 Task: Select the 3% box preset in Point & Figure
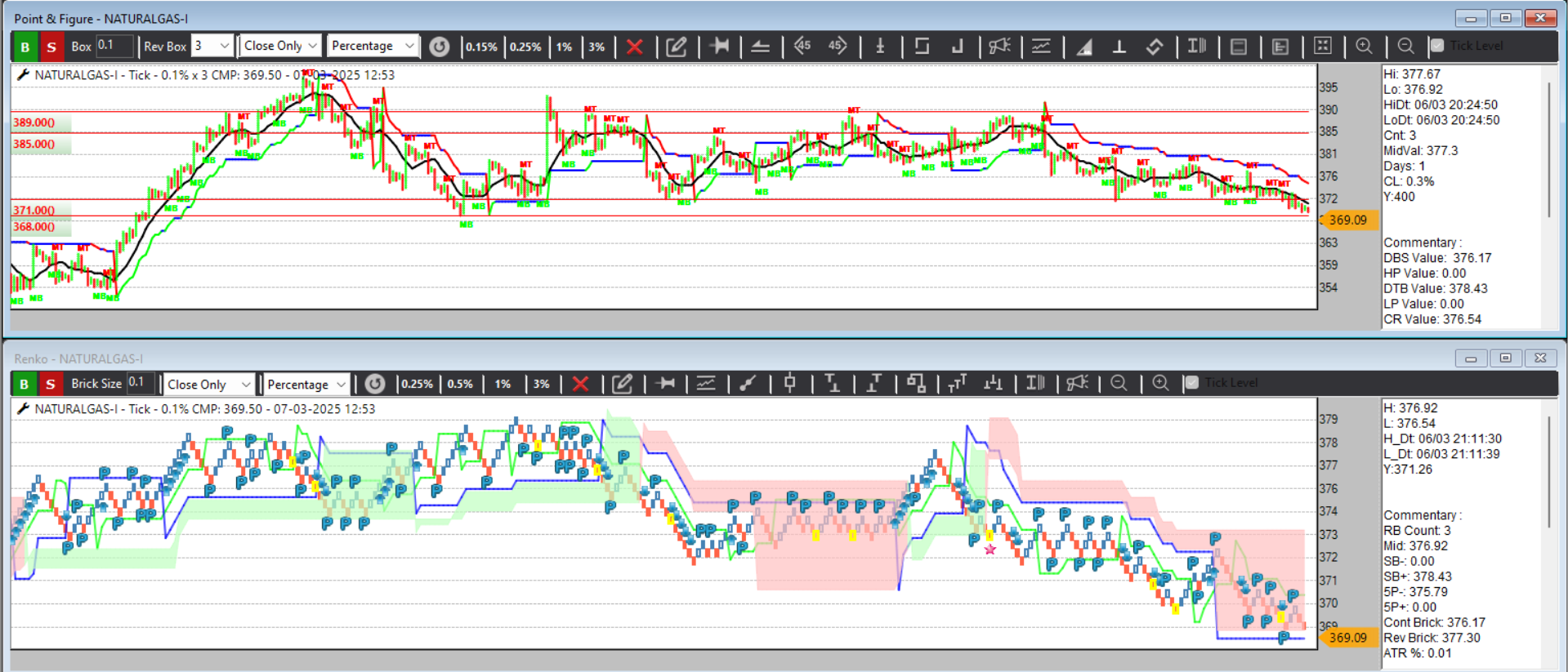(x=597, y=47)
